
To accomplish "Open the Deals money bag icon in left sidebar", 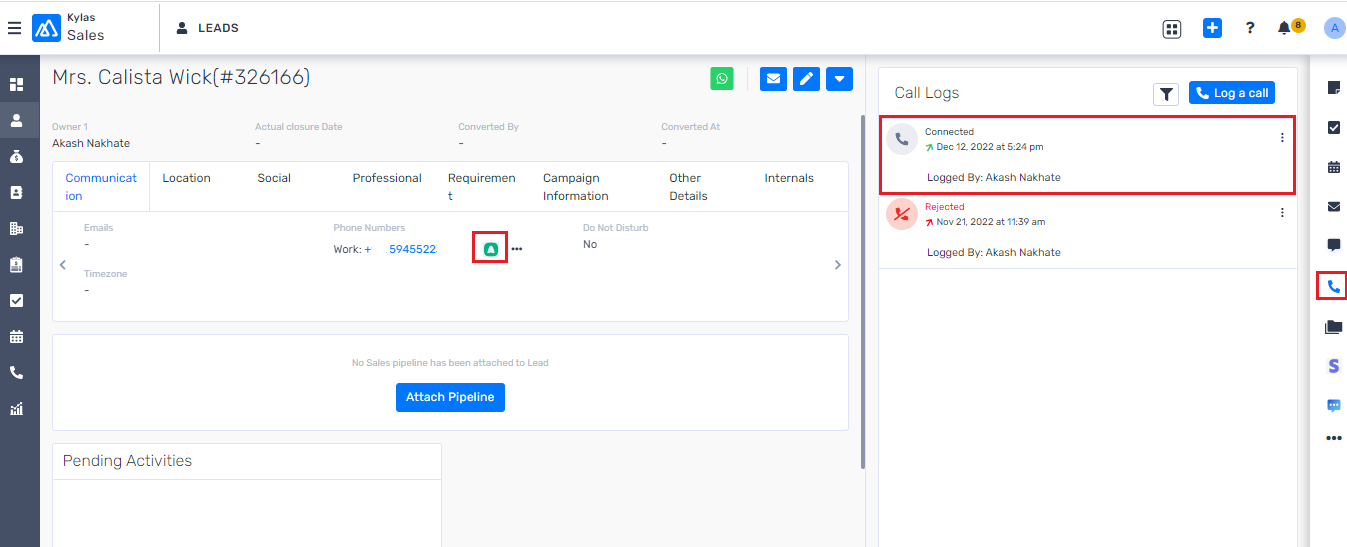I will tap(17, 156).
